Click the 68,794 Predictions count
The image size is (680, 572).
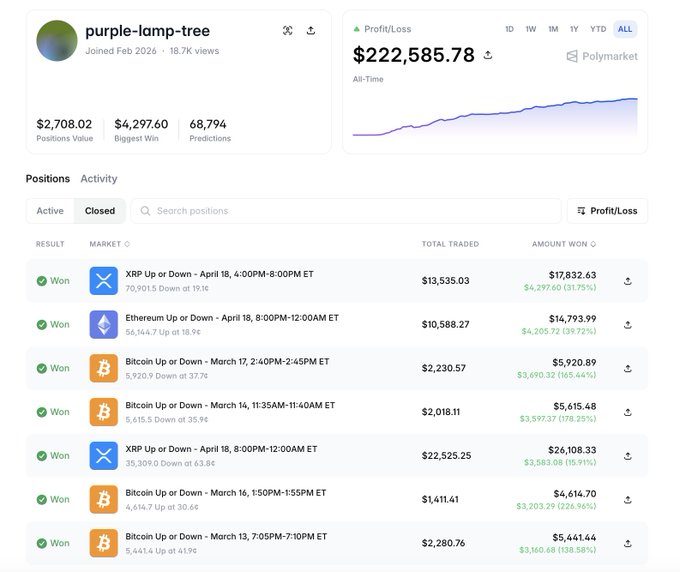point(208,124)
